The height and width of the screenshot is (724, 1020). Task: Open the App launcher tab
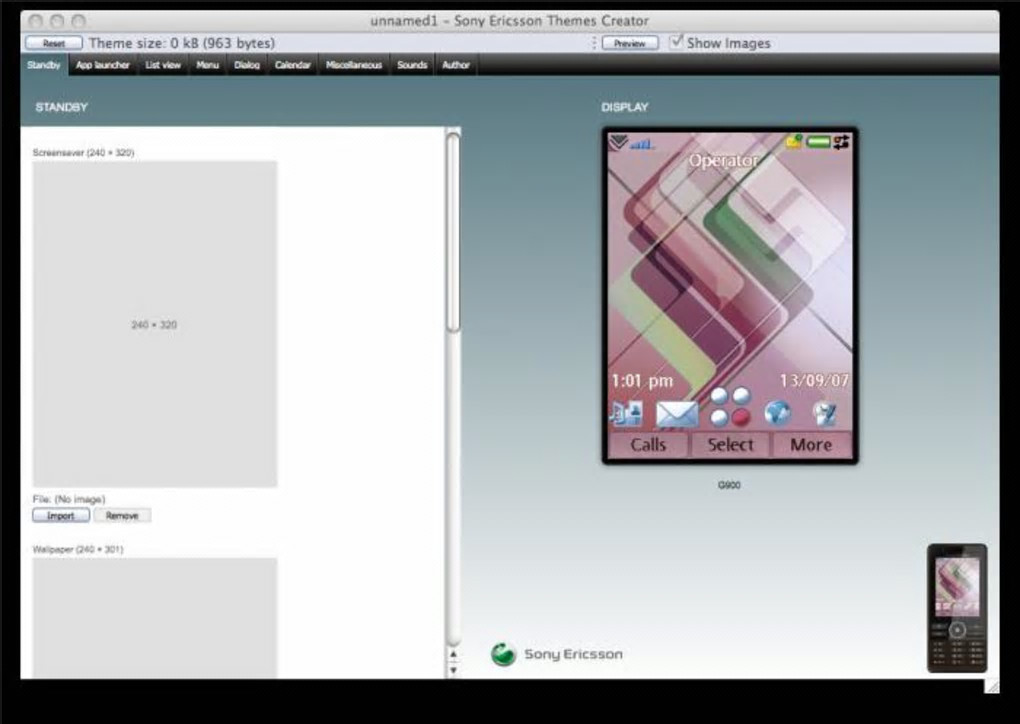point(102,65)
